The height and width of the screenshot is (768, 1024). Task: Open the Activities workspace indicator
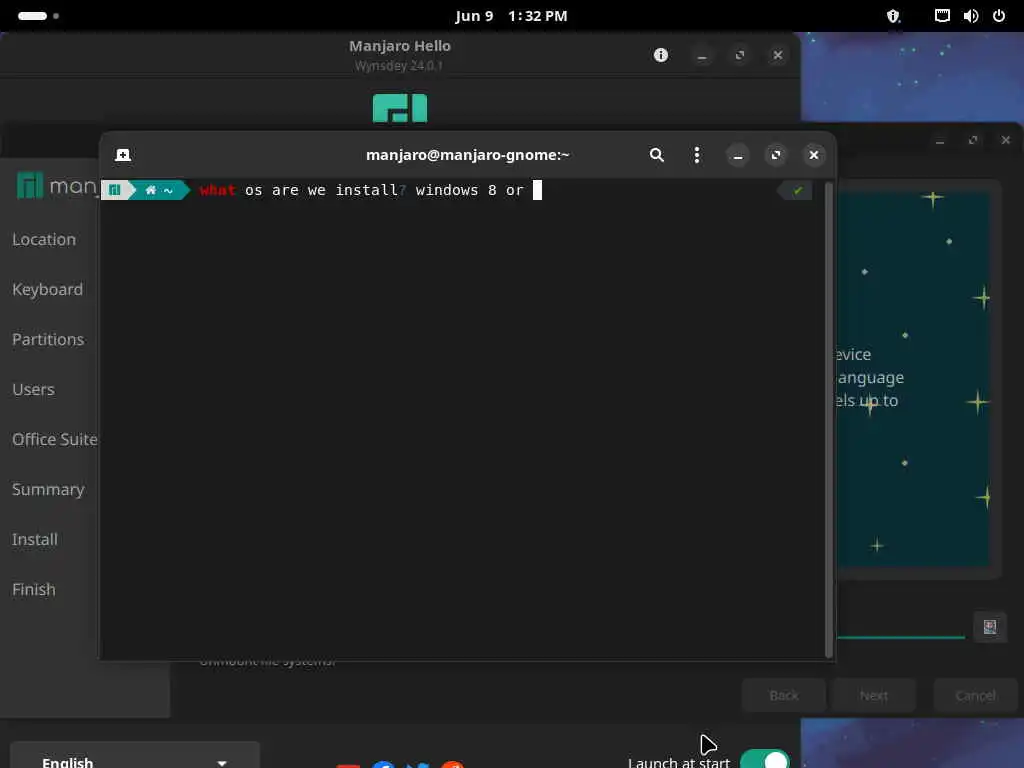38,16
